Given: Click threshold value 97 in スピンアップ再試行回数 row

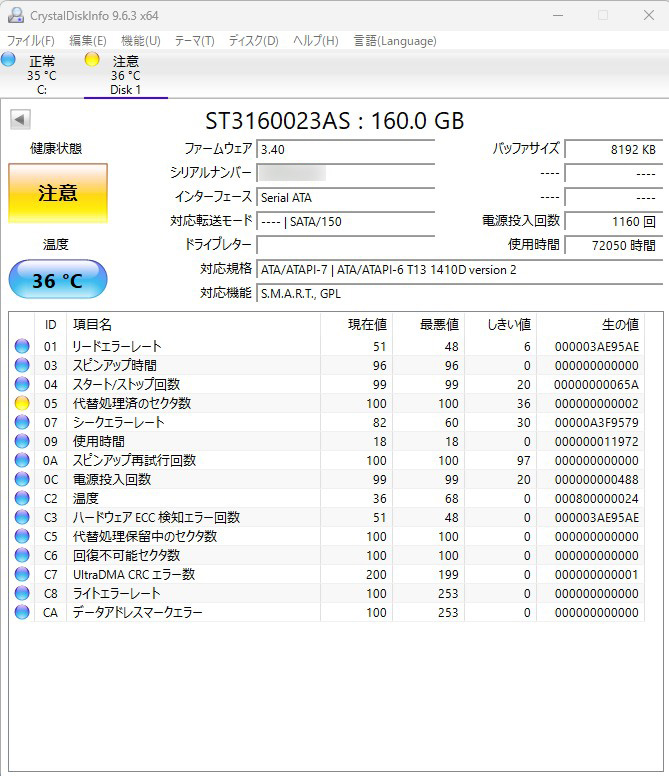Looking at the screenshot, I should pyautogui.click(x=524, y=461).
